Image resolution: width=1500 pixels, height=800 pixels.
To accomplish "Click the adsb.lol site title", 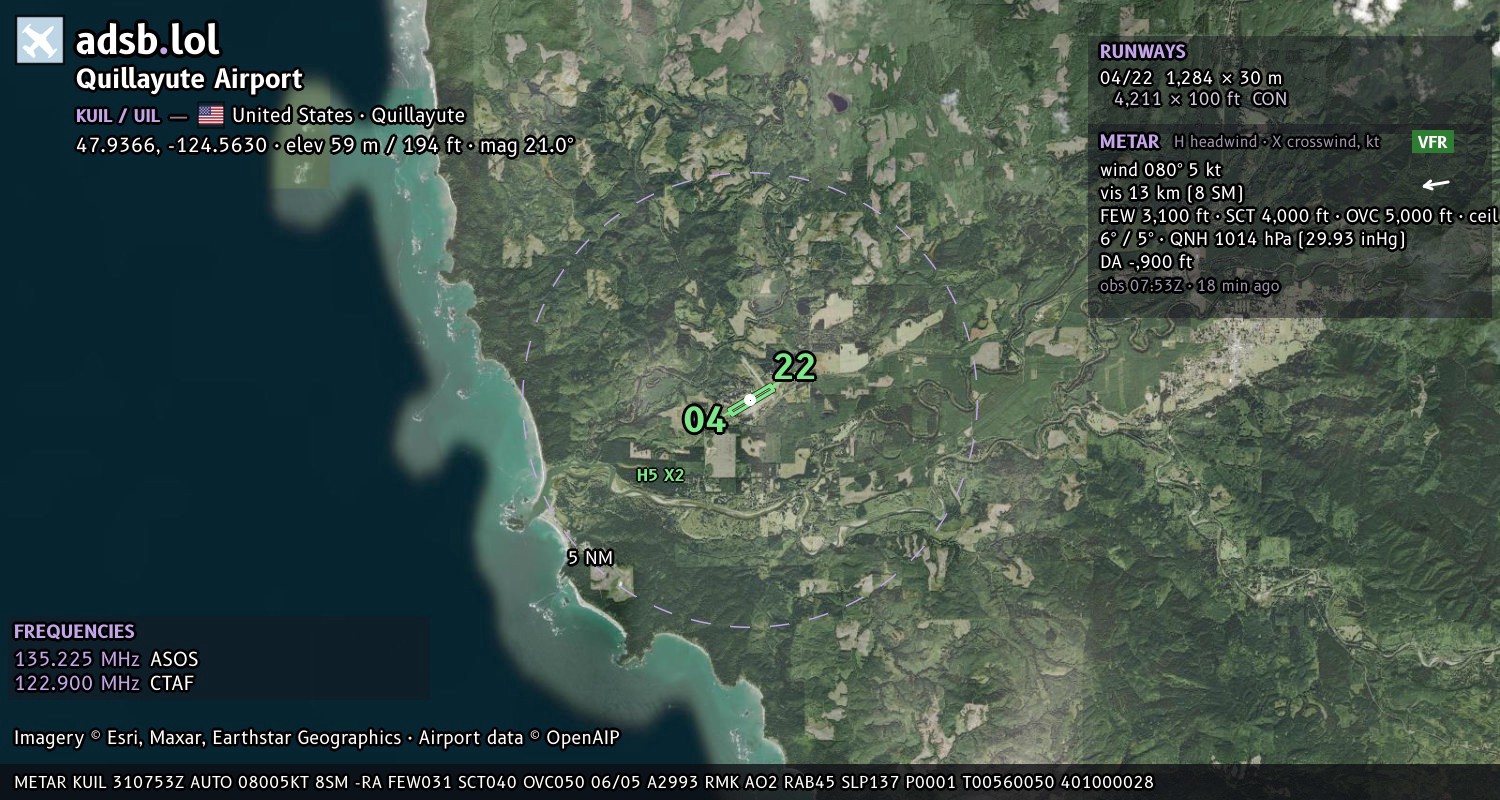I will [147, 40].
